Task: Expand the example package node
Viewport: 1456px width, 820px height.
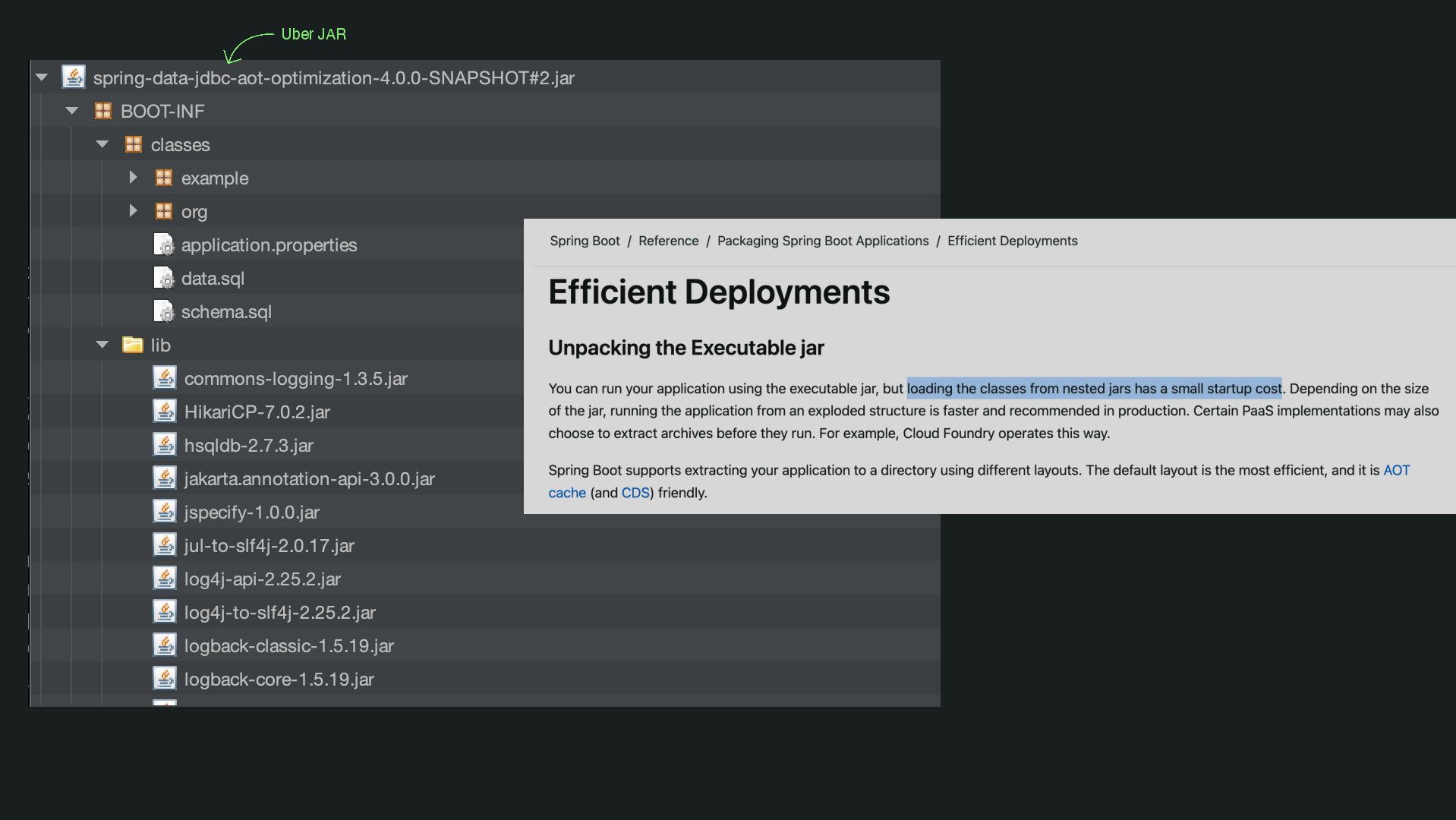Action: tap(133, 178)
